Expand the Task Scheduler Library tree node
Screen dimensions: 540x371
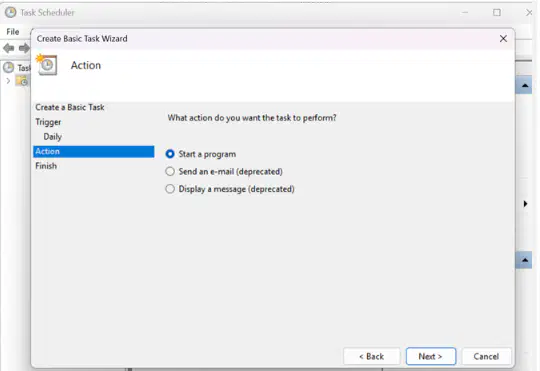[8, 81]
